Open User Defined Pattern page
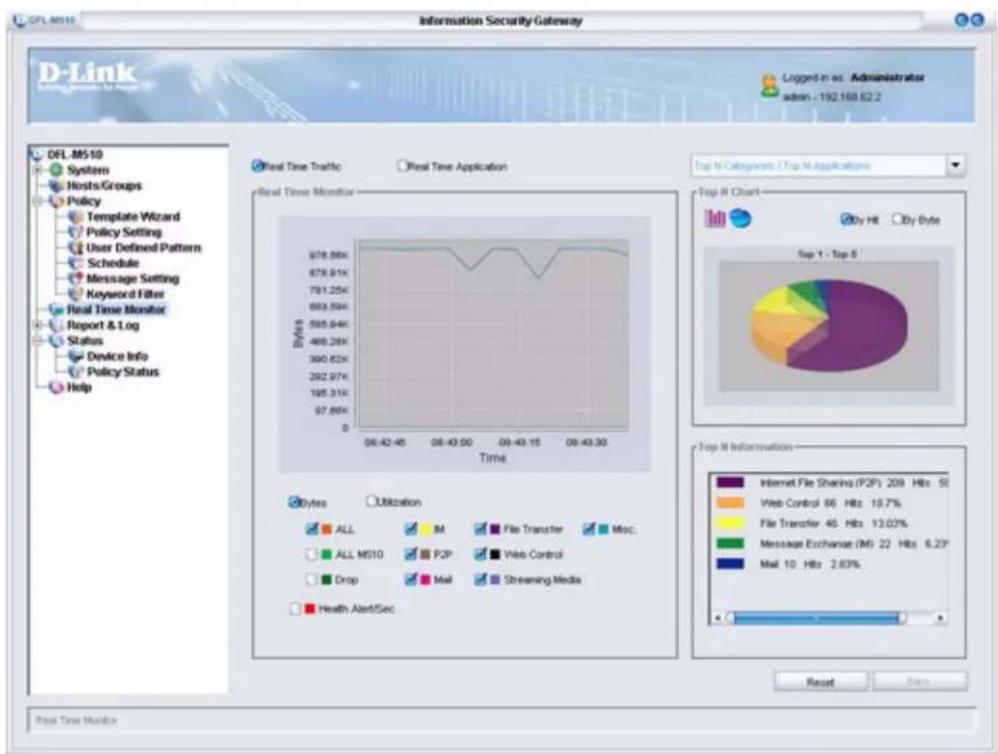998x754 pixels. point(144,248)
